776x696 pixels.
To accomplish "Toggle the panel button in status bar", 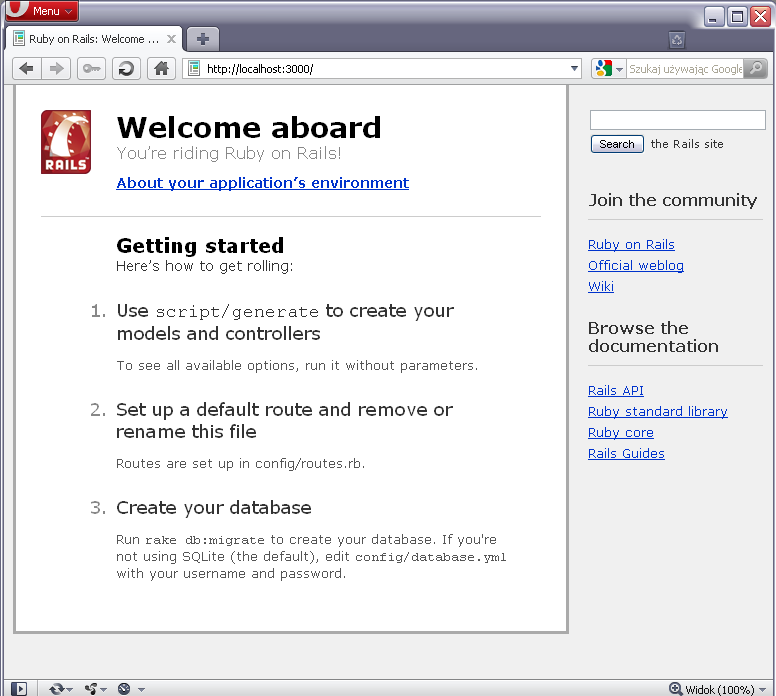I will [x=19, y=689].
